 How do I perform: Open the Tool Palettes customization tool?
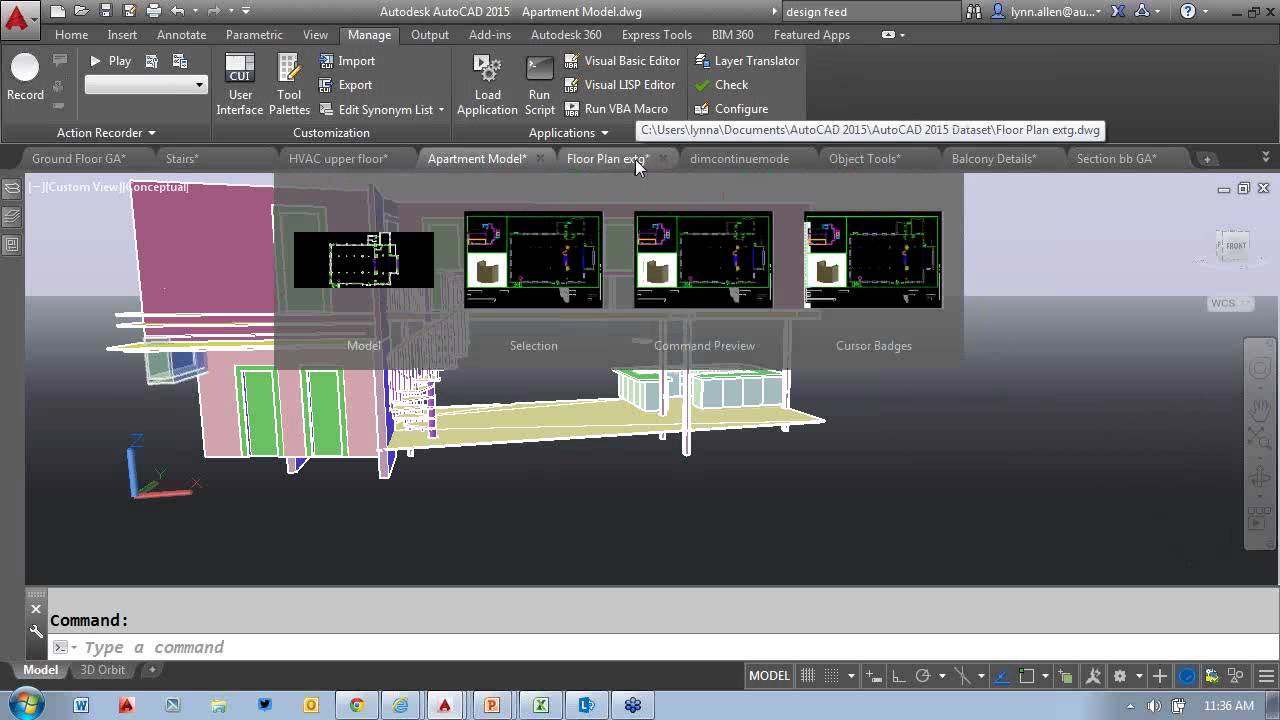(x=289, y=84)
